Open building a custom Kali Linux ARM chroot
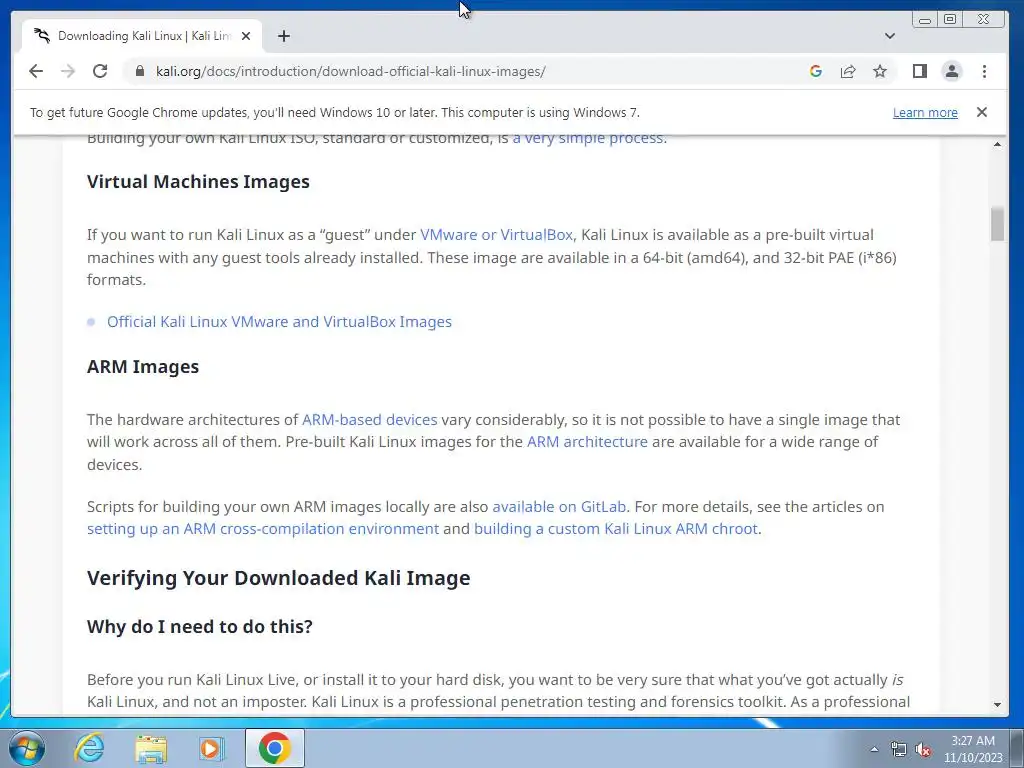Screen dimensions: 1024x768 pos(616,529)
